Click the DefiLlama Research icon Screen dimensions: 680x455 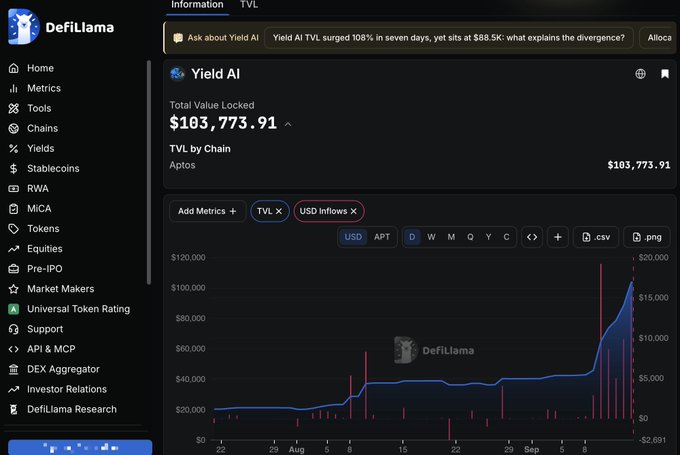pyautogui.click(x=13, y=409)
